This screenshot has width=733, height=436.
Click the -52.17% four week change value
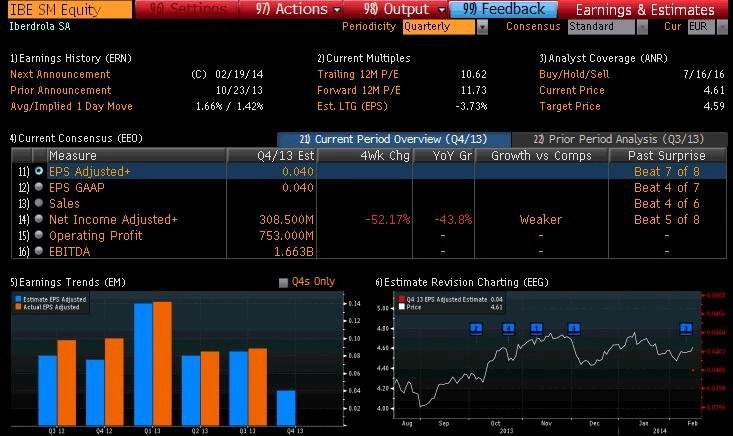[x=388, y=219]
